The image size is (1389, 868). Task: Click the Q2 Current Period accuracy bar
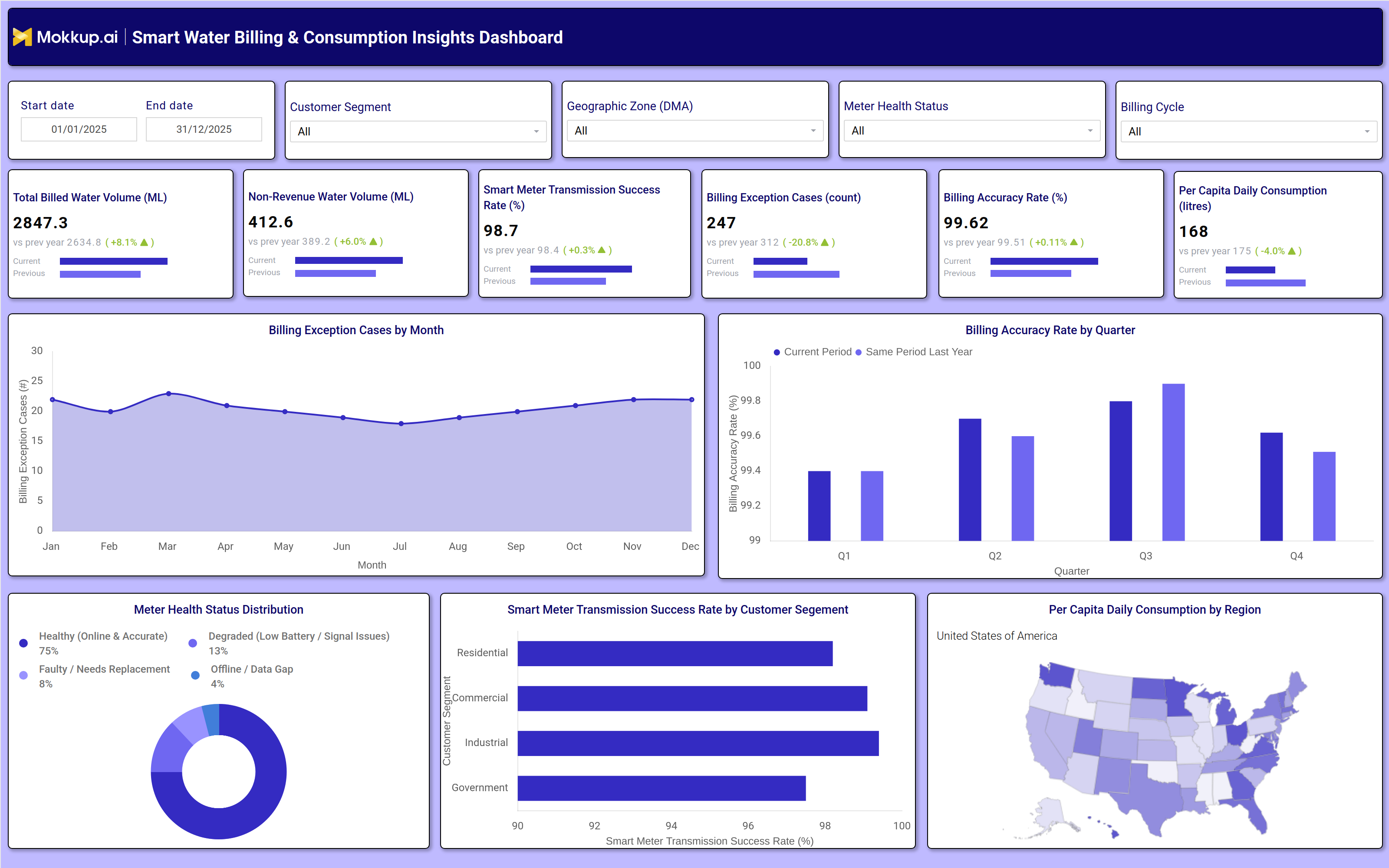pos(970,480)
